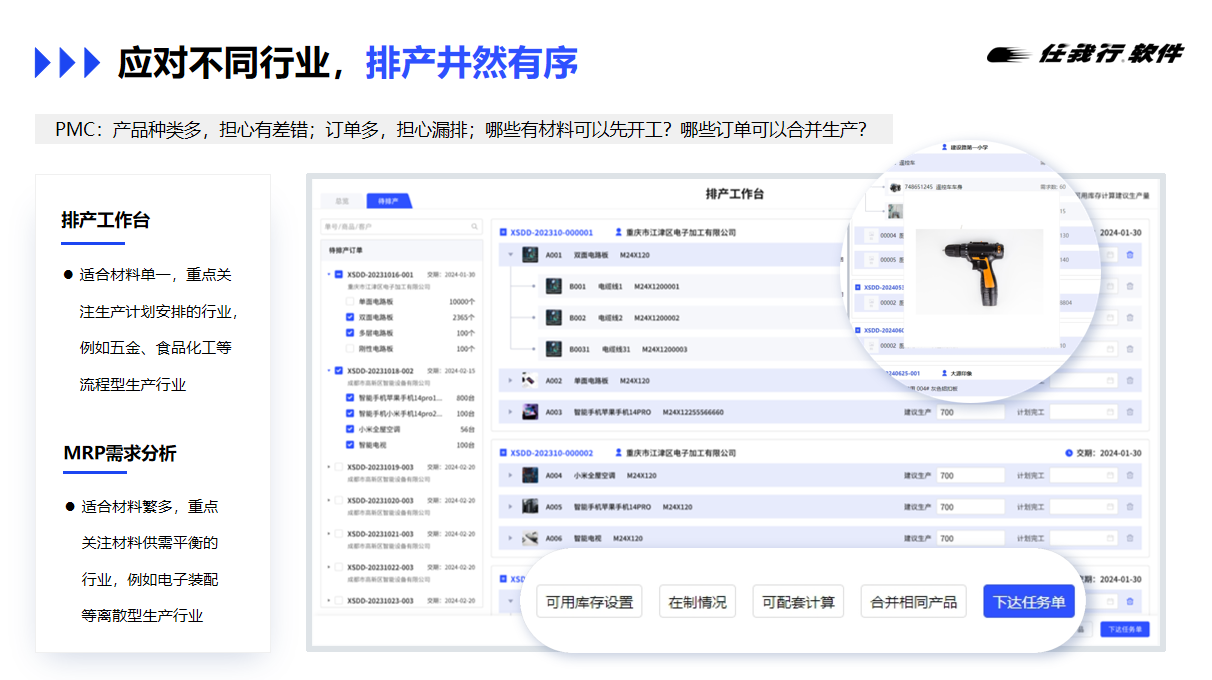Click the A001 circuit board product thumbnail
The image size is (1212, 680).
pyautogui.click(x=530, y=255)
